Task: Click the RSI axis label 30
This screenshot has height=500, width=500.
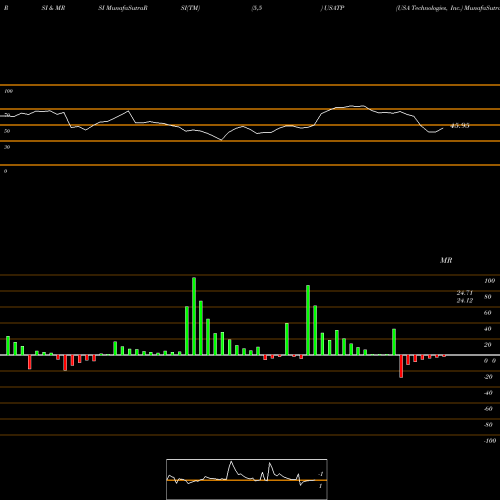Action: point(7,147)
